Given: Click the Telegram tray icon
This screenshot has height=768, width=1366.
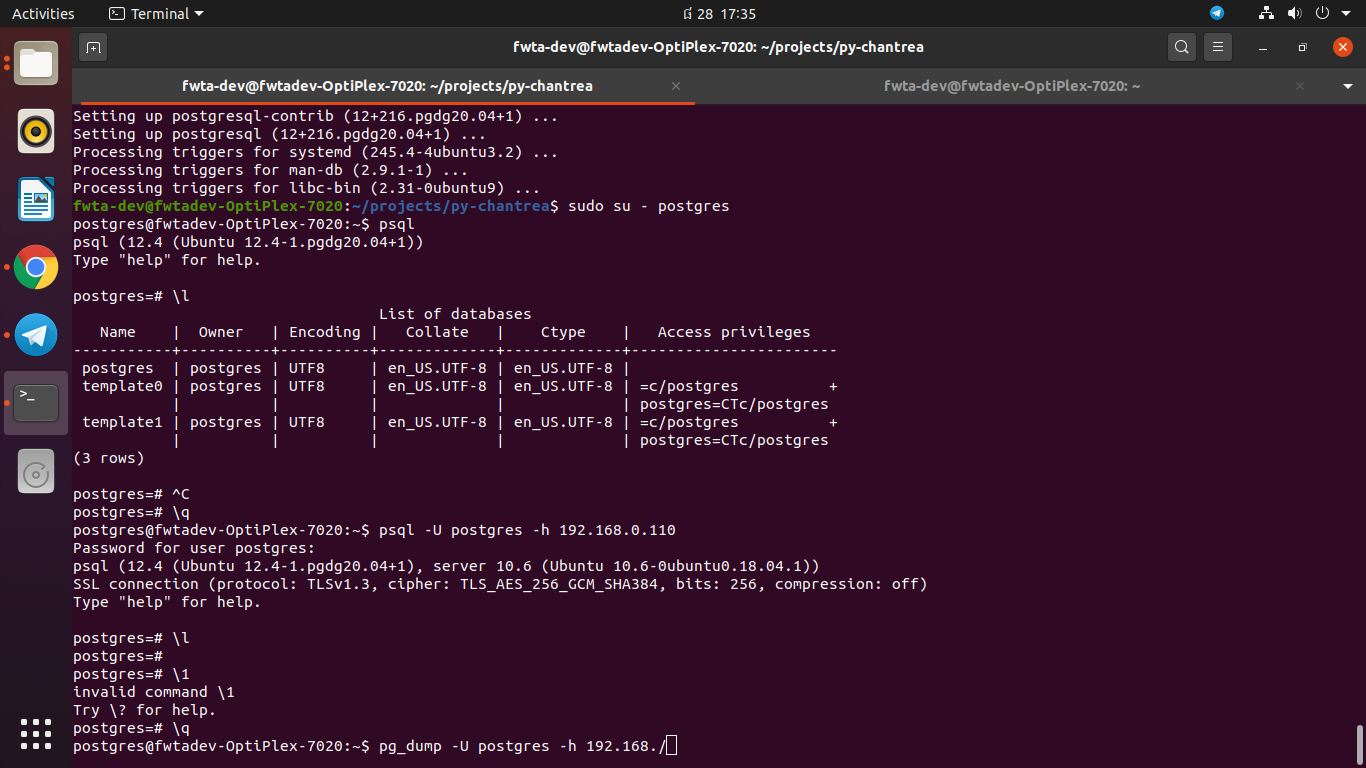Looking at the screenshot, I should [1217, 14].
